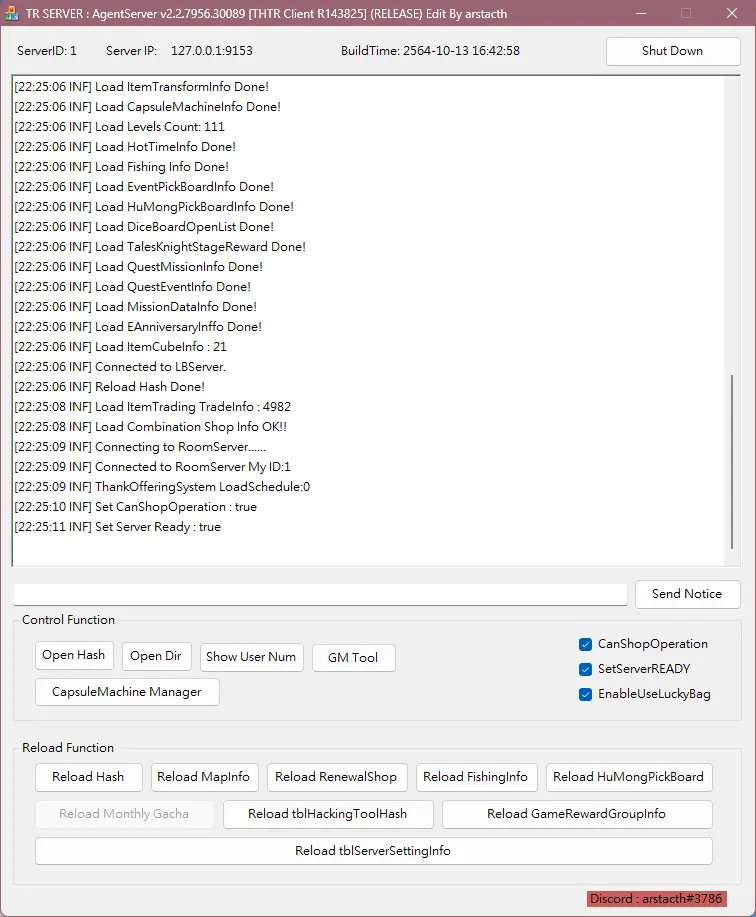
Task: Uncheck the CanShopOperation checkbox
Action: tap(585, 644)
